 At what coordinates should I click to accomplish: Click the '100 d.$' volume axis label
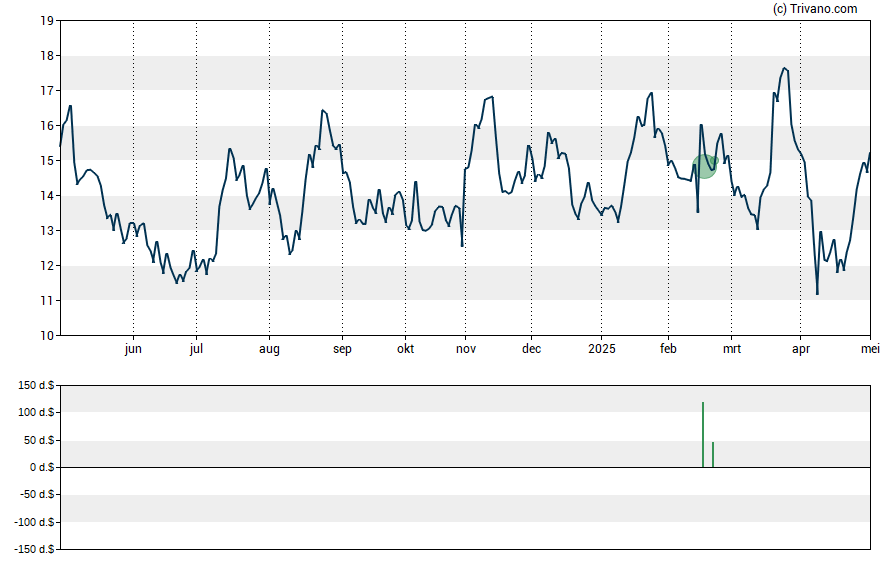36,412
